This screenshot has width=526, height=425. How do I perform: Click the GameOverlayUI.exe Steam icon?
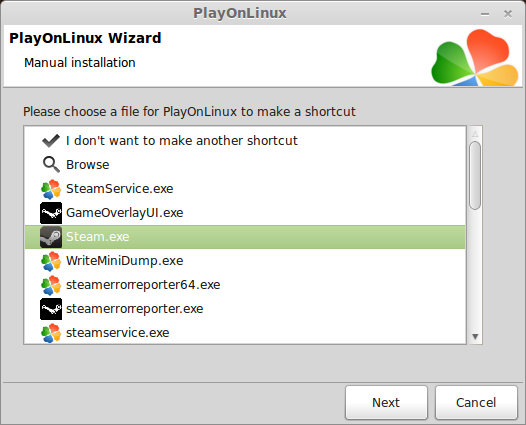click(51, 213)
